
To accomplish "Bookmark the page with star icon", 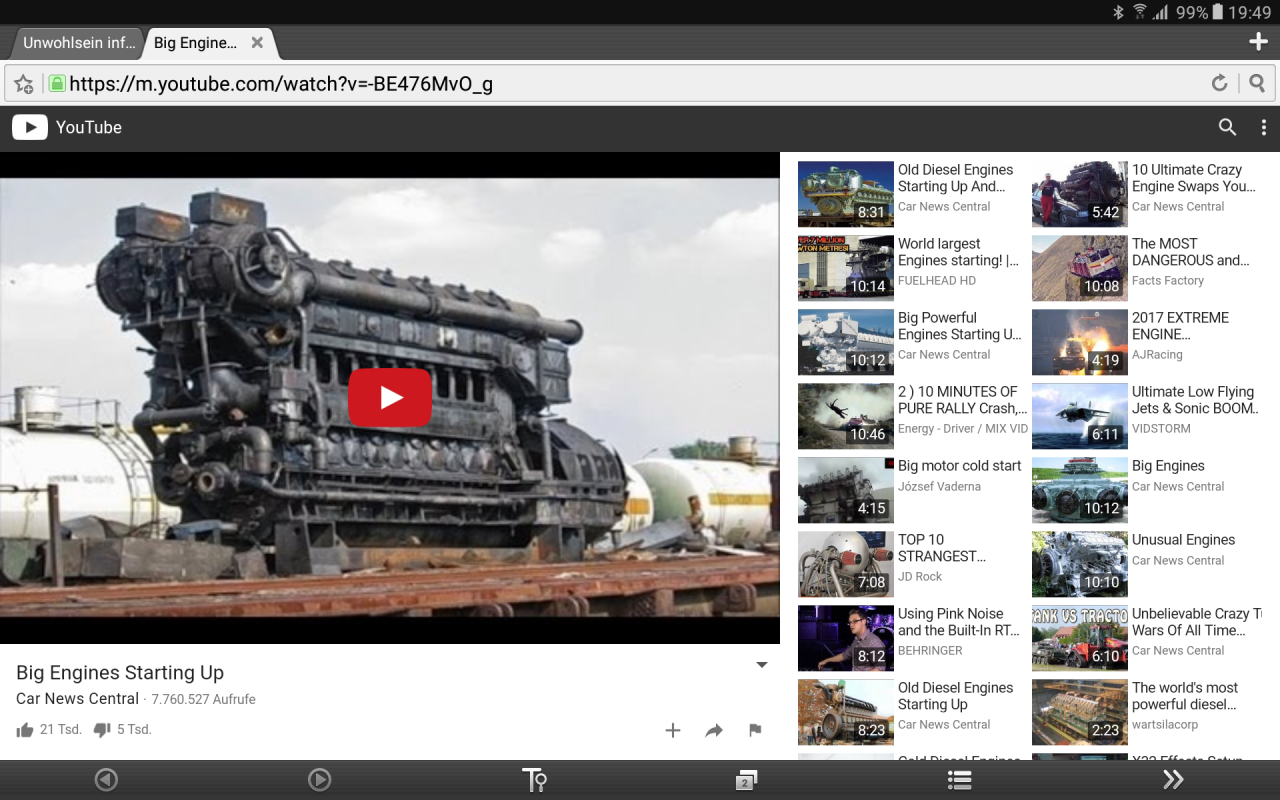I will pyautogui.click(x=24, y=84).
